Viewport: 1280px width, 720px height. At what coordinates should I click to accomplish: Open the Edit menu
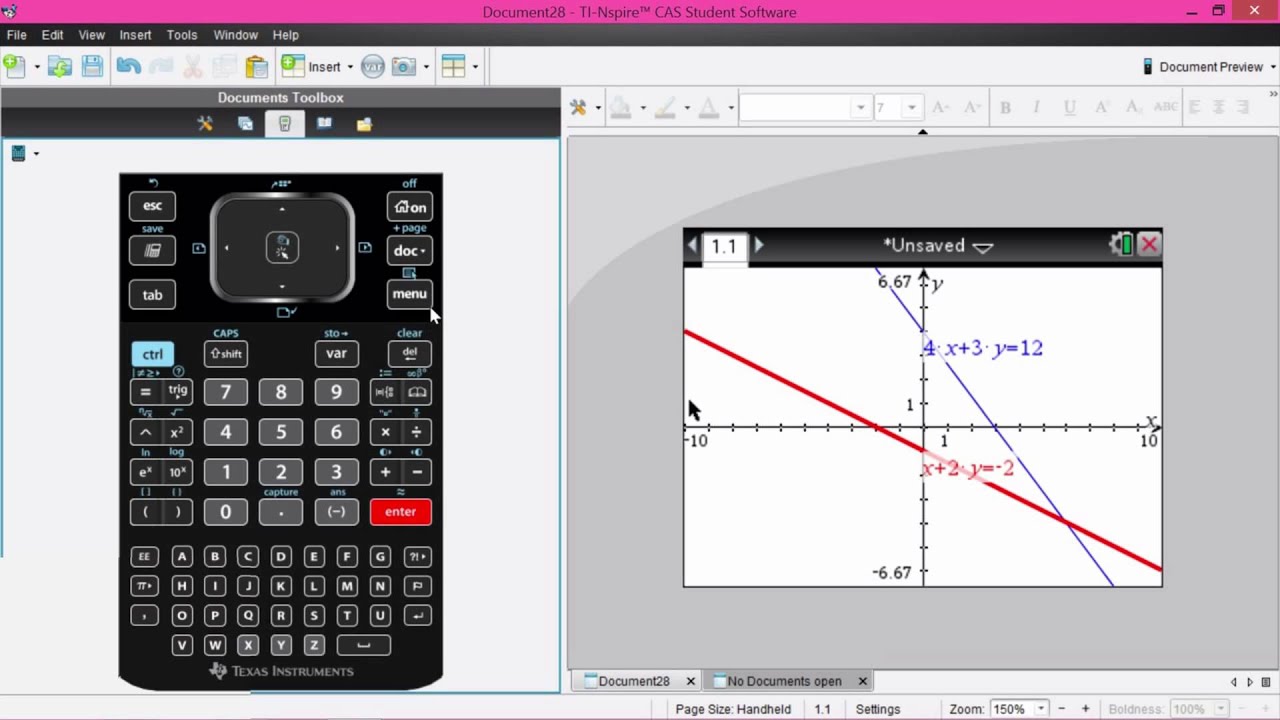click(x=52, y=35)
